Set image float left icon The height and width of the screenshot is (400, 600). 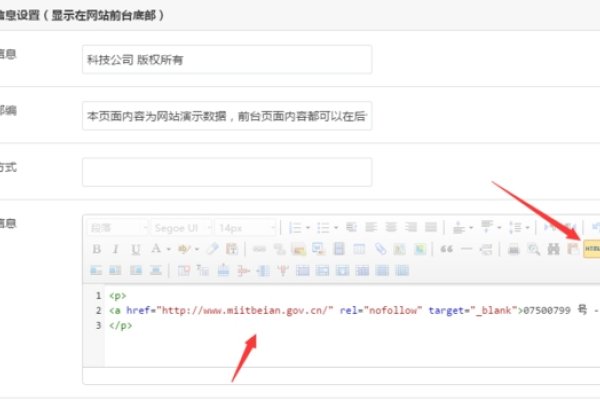(x=115, y=271)
